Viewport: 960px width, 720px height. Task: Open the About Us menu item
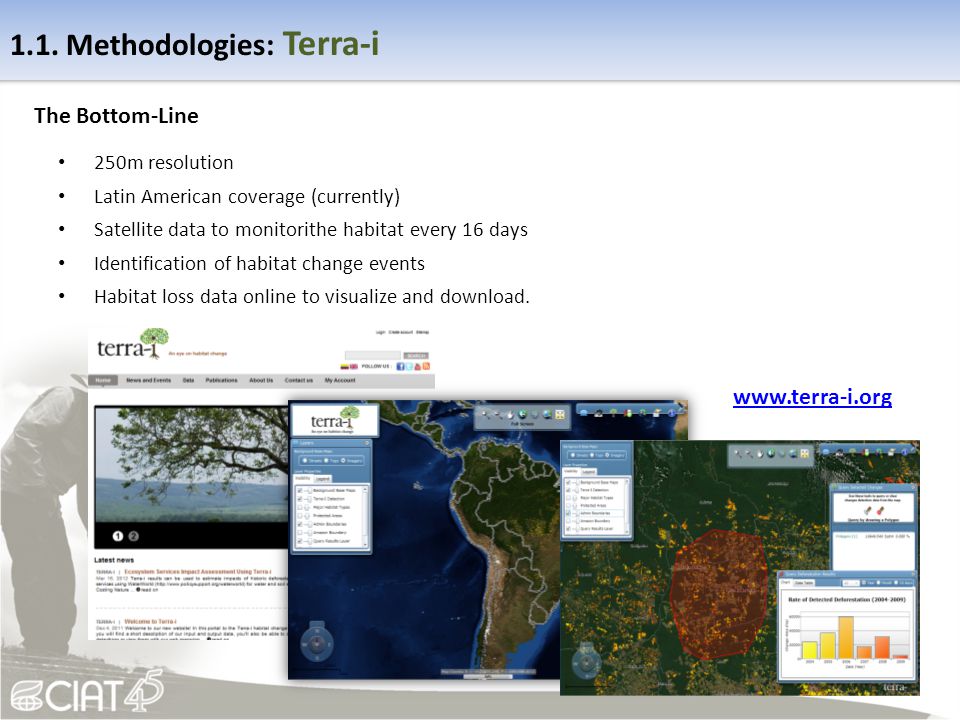[x=261, y=380]
